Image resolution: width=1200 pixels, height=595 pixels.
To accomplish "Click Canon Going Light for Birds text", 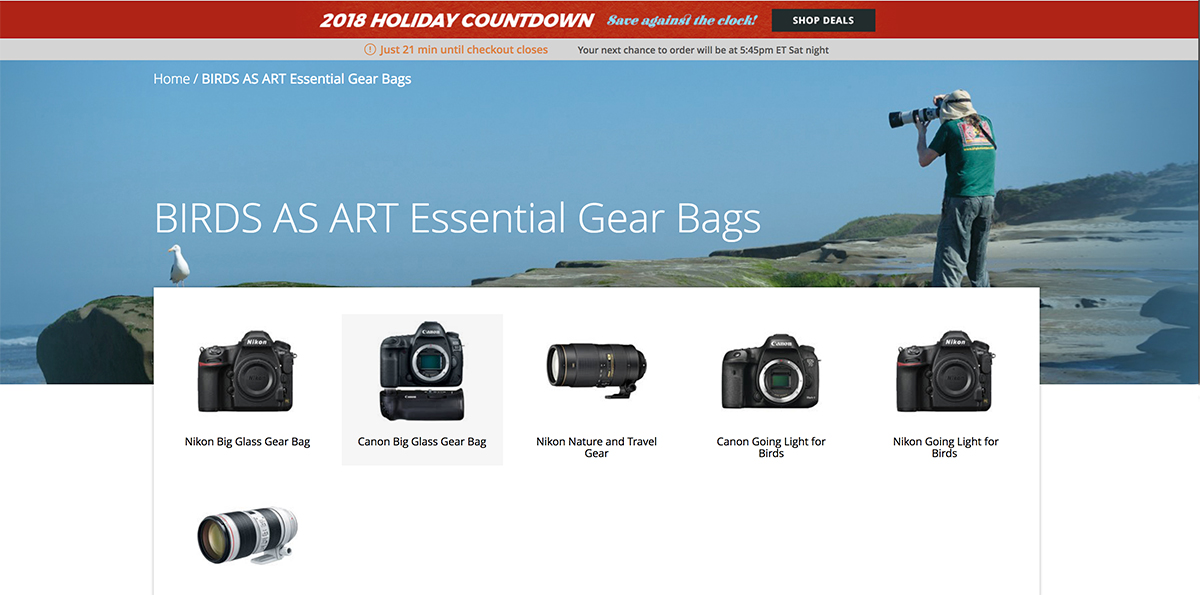I will point(771,447).
